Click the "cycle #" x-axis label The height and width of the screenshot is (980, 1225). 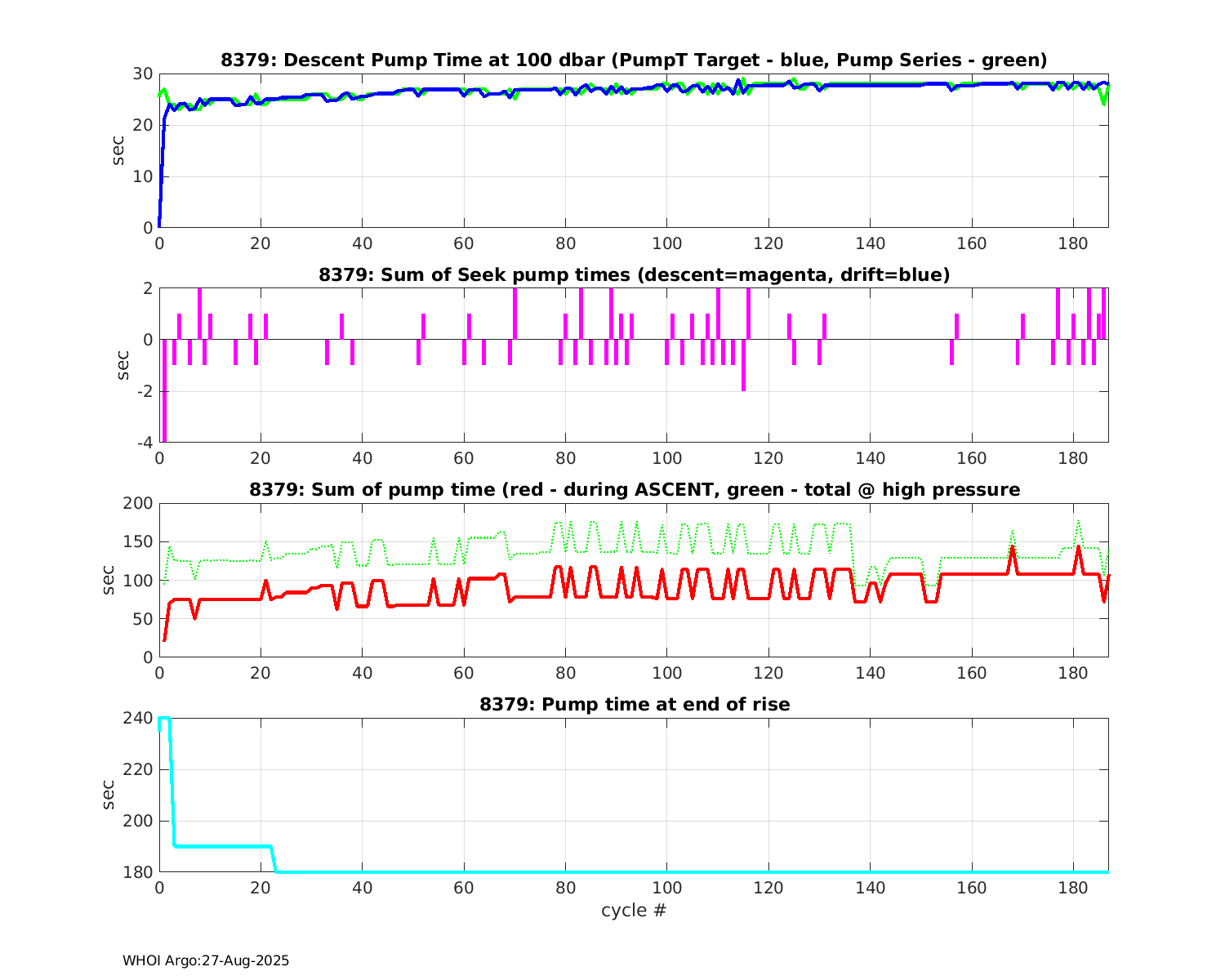click(634, 910)
